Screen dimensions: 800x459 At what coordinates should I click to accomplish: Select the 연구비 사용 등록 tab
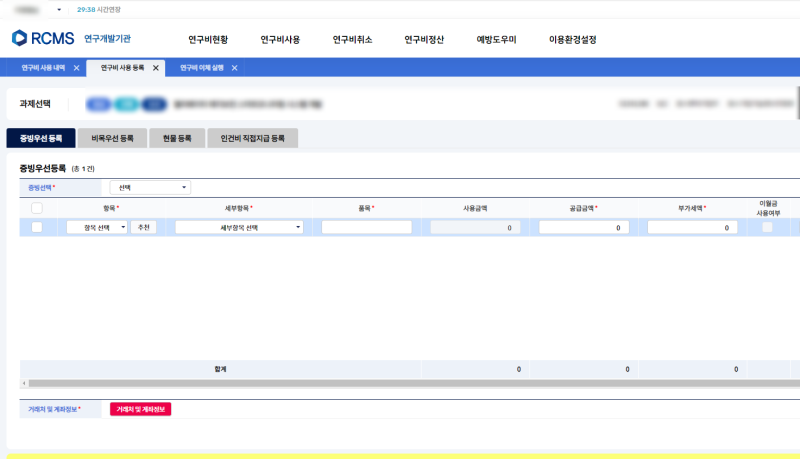point(122,68)
